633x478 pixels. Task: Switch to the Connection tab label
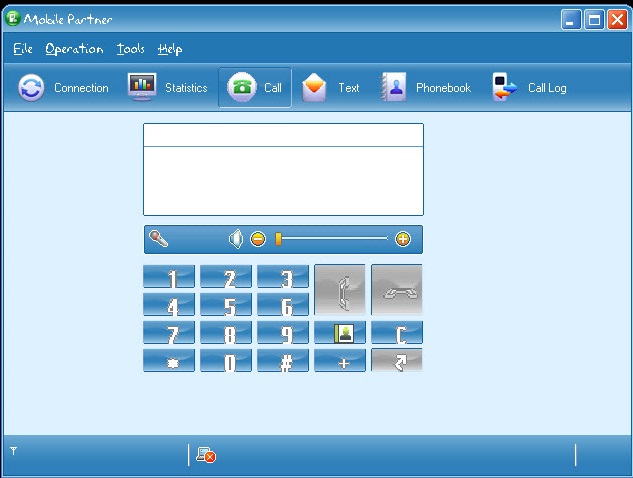[82, 88]
